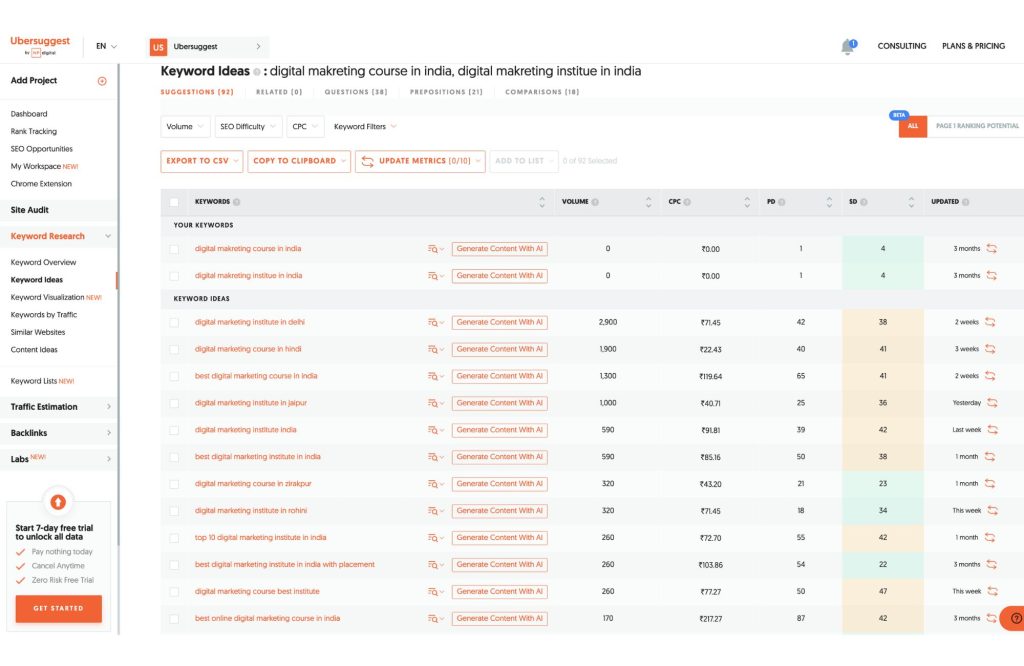This screenshot has height=666, width=1024.
Task: Click the refresh metrics icon beside 2 weeks
Action: point(991,322)
